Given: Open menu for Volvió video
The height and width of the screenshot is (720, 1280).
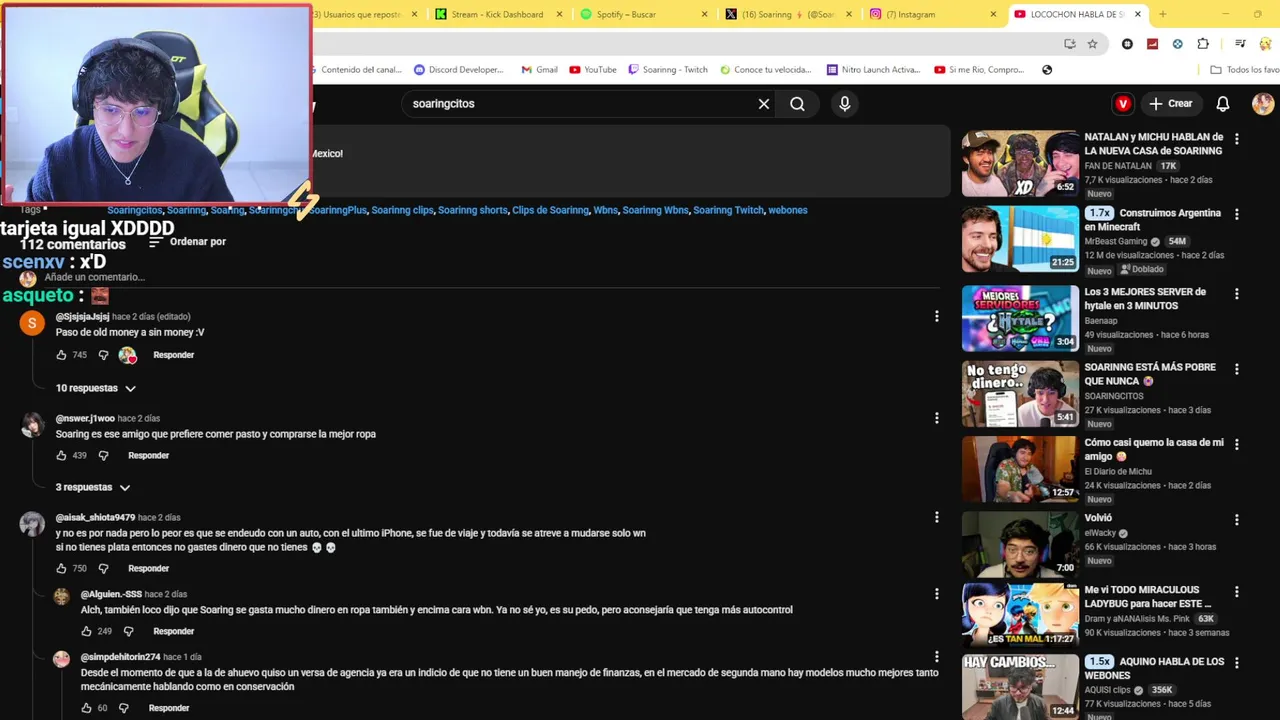Looking at the screenshot, I should coord(1237,520).
